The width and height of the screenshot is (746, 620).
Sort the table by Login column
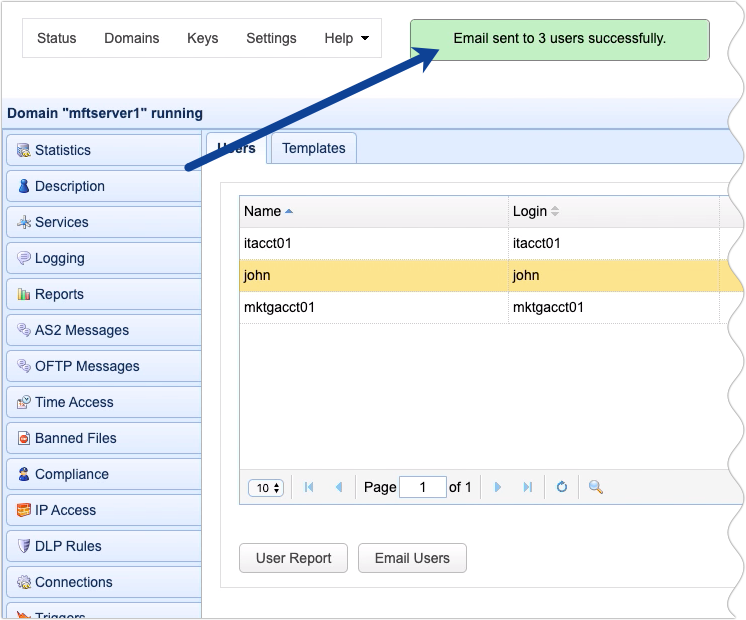pos(530,211)
